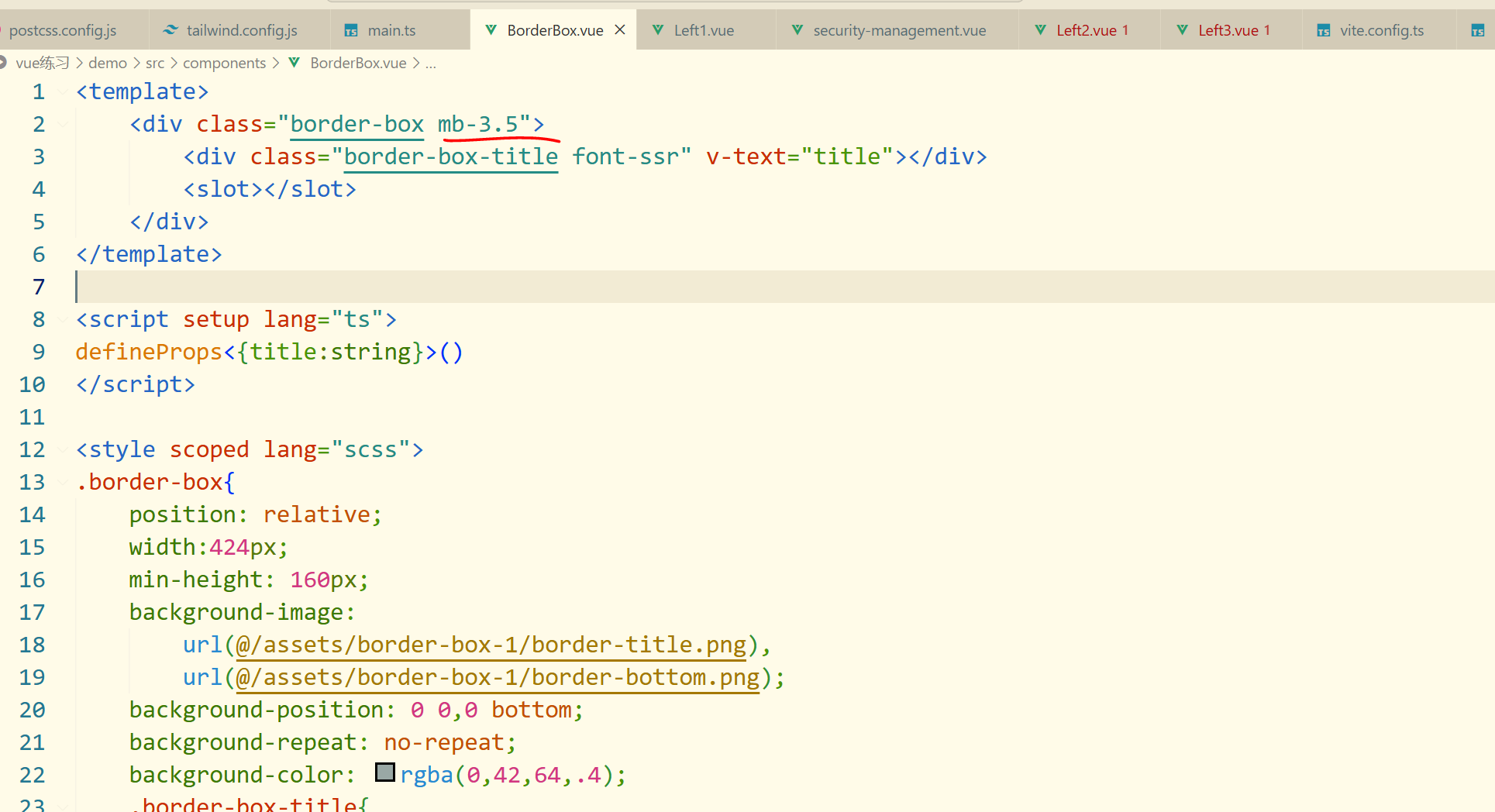The height and width of the screenshot is (812, 1495).
Task: Click the background-position value line
Action: click(x=357, y=710)
